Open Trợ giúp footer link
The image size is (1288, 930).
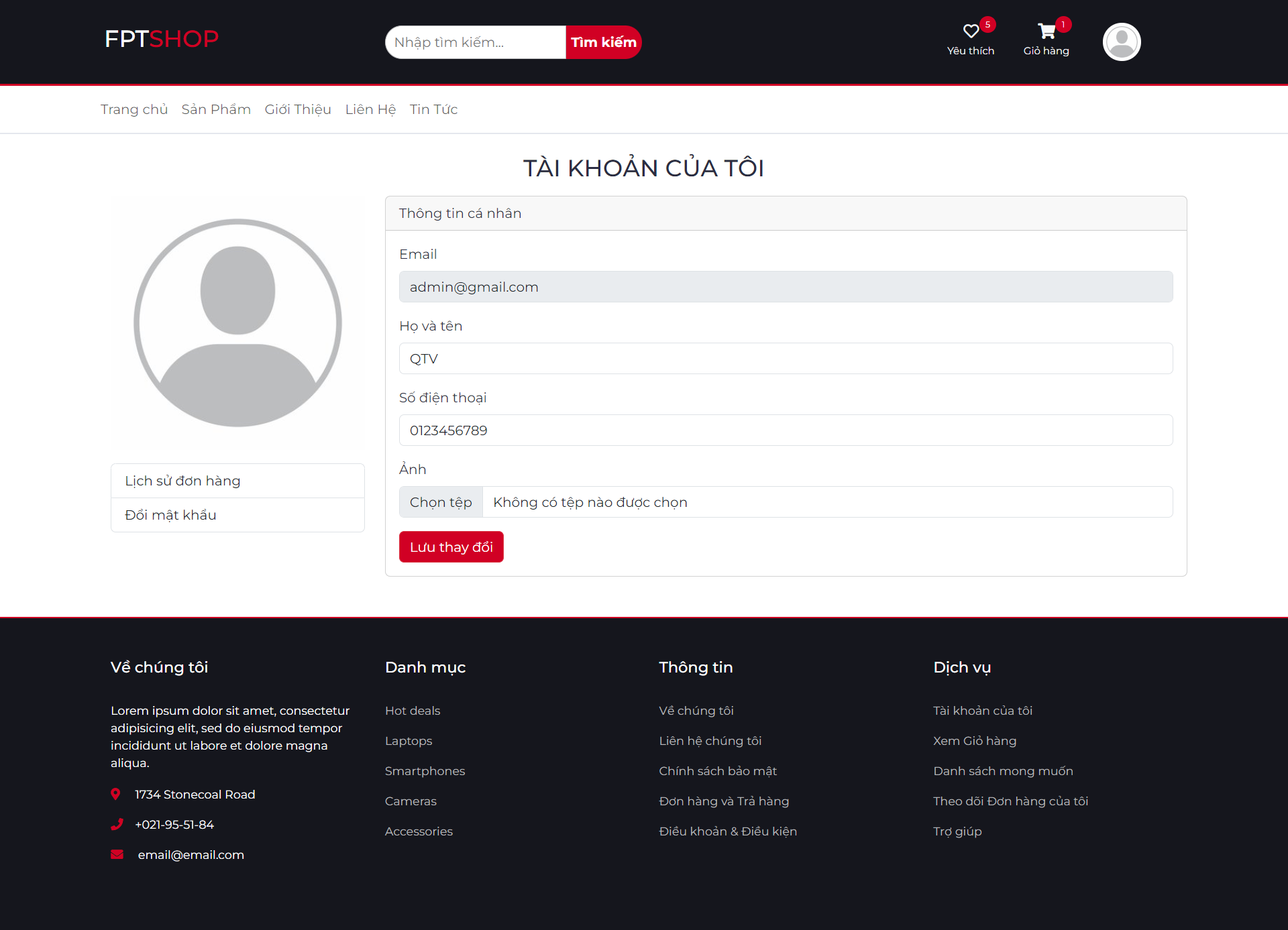coord(957,831)
